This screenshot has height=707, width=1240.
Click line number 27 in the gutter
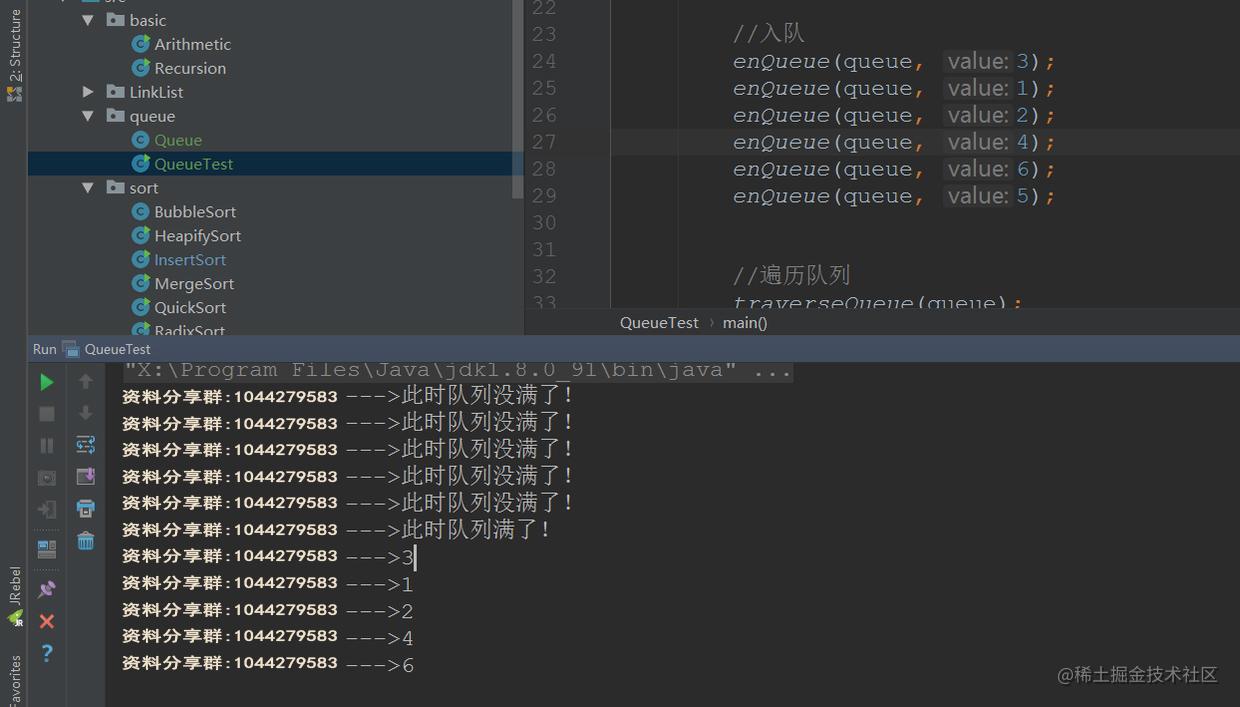pyautogui.click(x=544, y=142)
